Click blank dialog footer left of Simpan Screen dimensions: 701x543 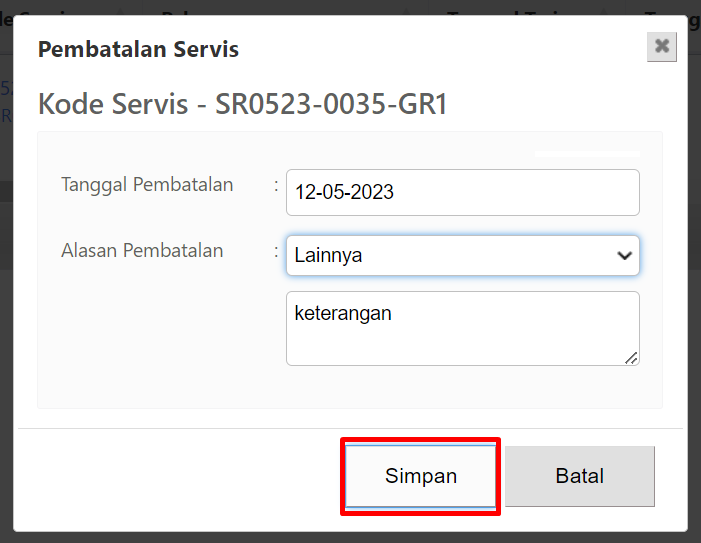click(179, 476)
